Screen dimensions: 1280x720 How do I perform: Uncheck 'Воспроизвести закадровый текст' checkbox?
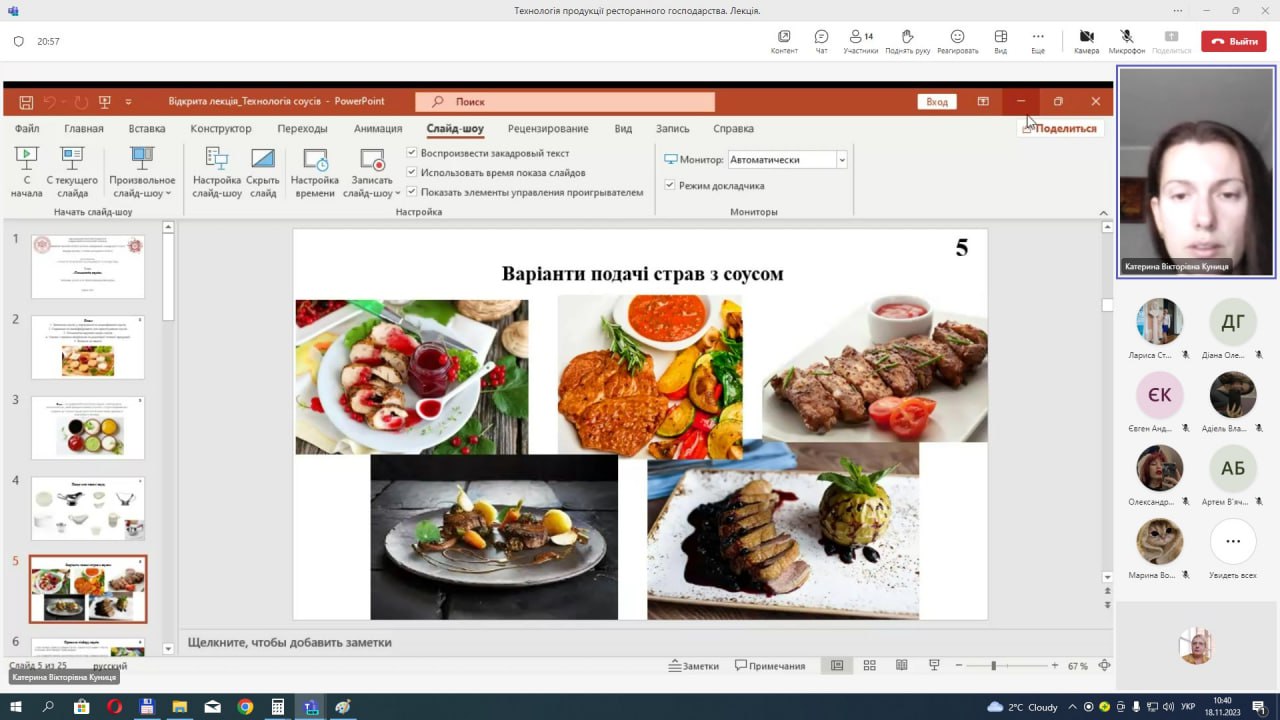[x=412, y=153]
